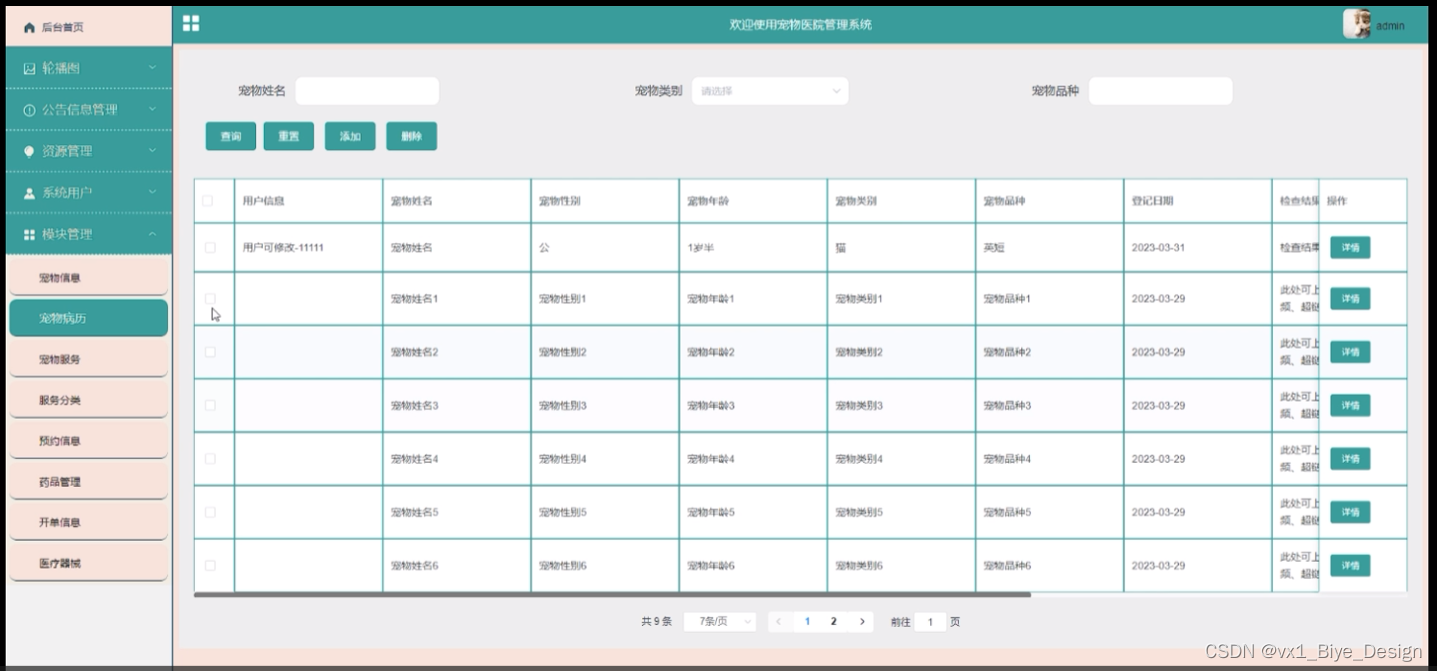The image size is (1437, 671).
Task: Check the row for 宠物姓名6
Action: point(210,566)
